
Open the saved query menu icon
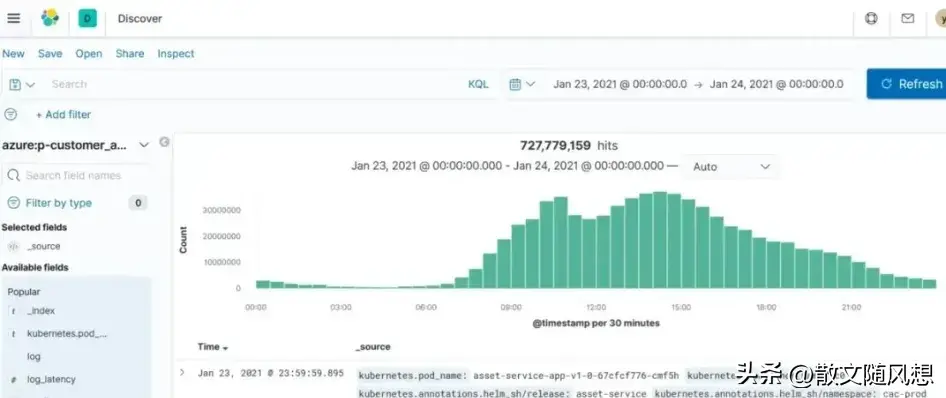(22, 84)
